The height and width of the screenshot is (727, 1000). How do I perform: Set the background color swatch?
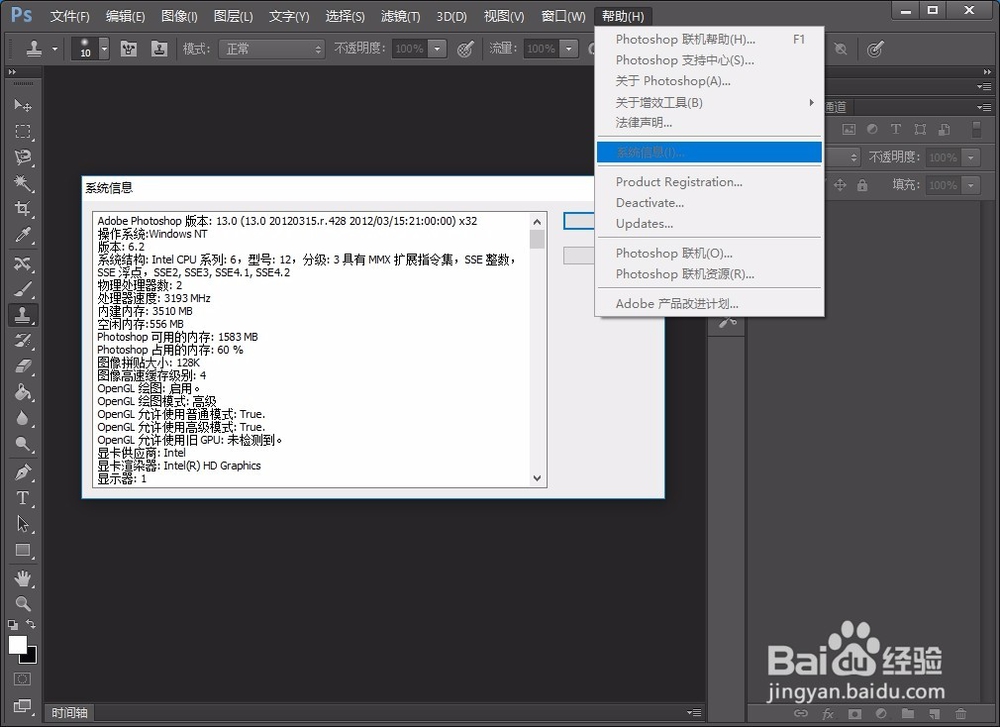[x=30, y=656]
